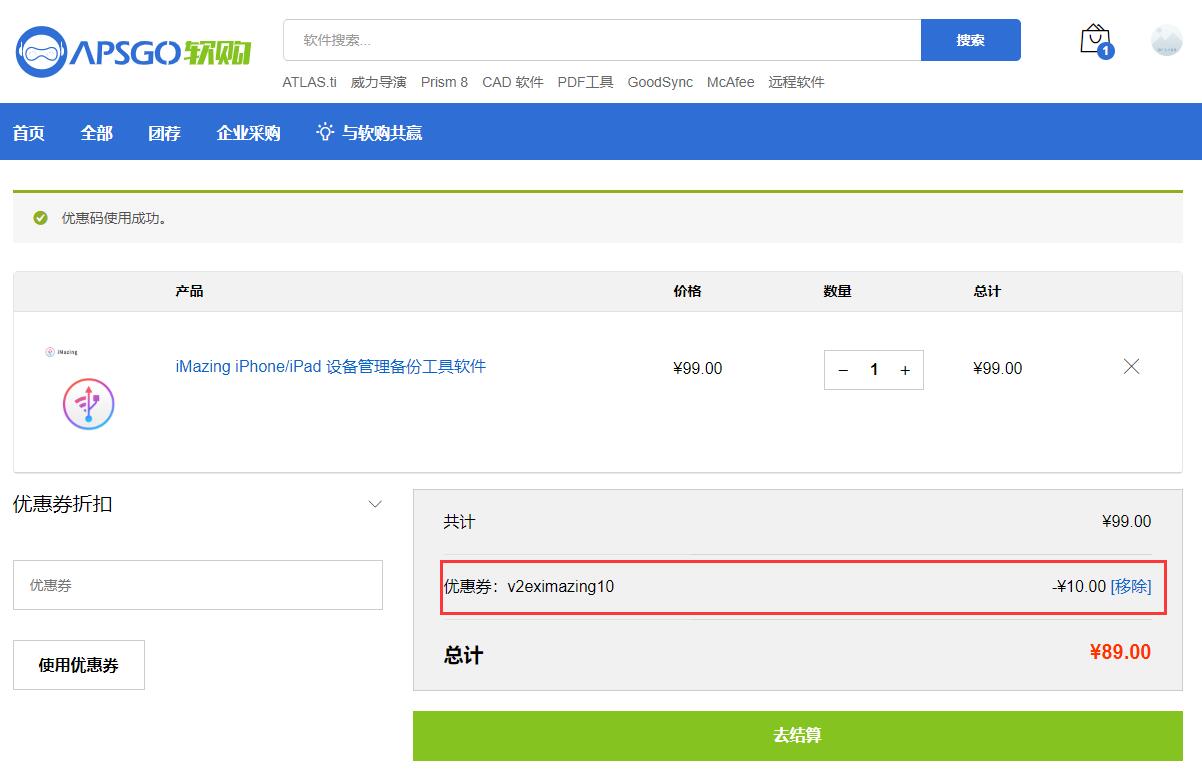Open the 首页 navigation menu item
Screen dimensions: 1202x777
tap(29, 133)
